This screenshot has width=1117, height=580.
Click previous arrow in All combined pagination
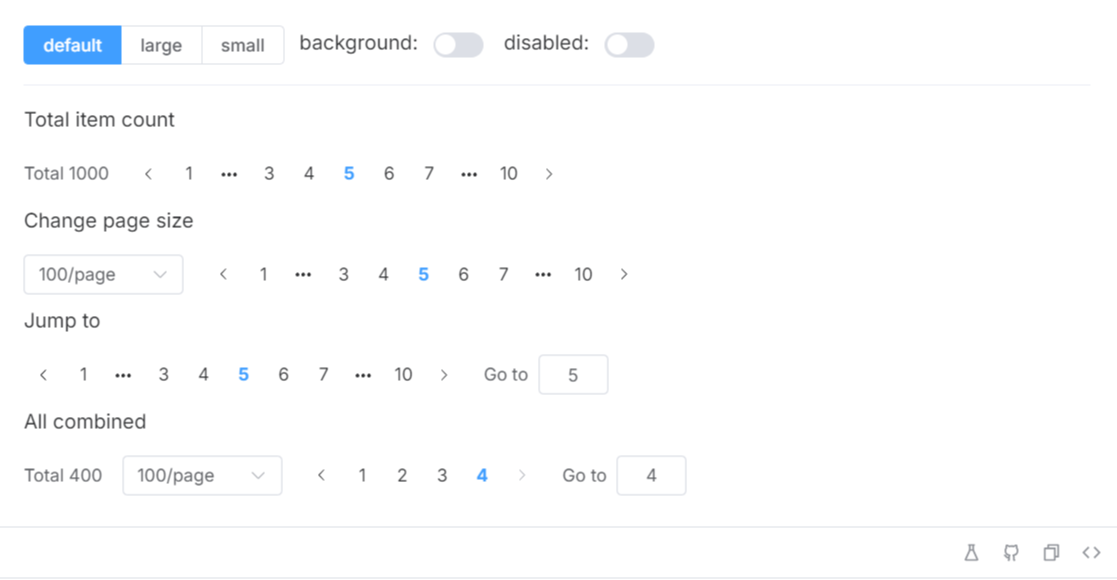click(x=321, y=476)
